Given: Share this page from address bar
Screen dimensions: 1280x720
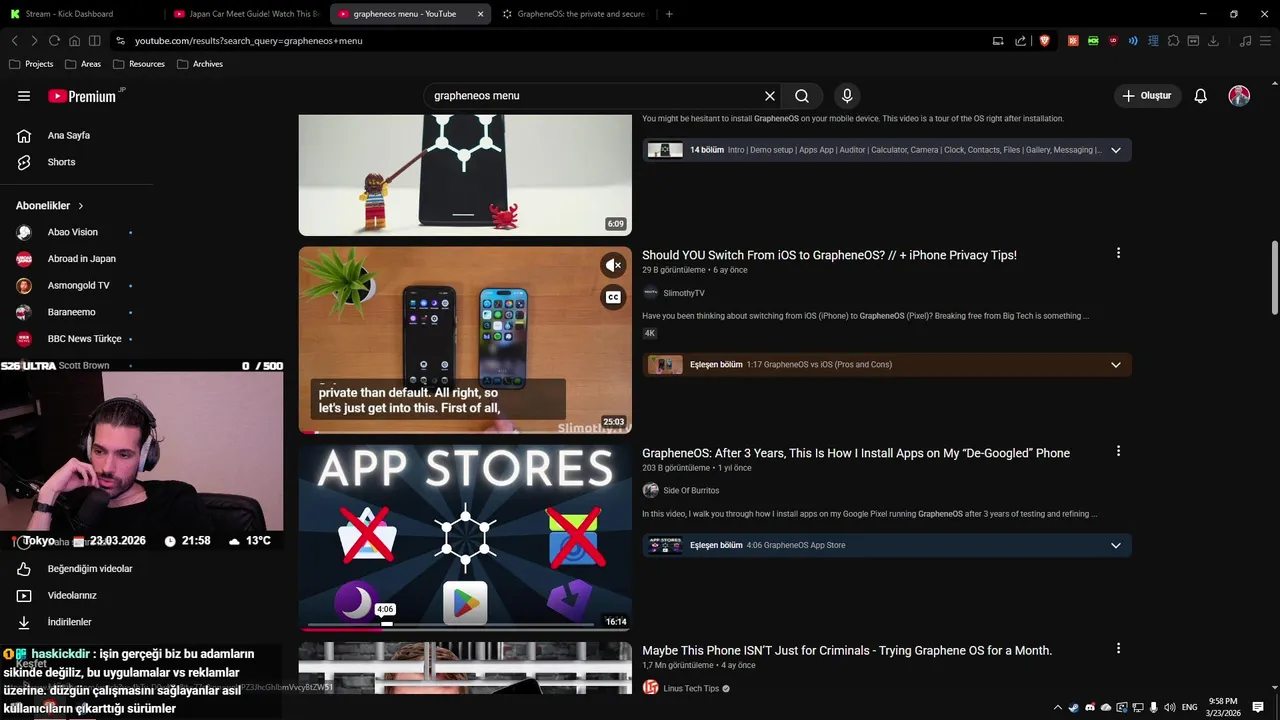Looking at the screenshot, I should 1020,41.
